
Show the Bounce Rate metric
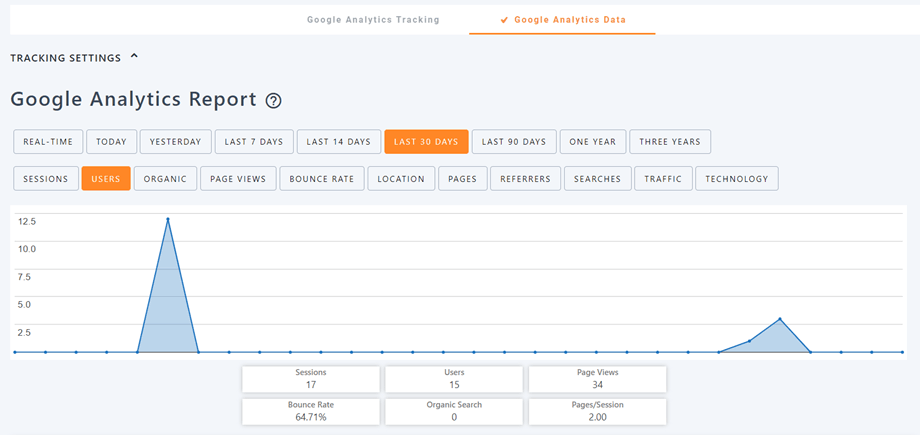click(321, 179)
